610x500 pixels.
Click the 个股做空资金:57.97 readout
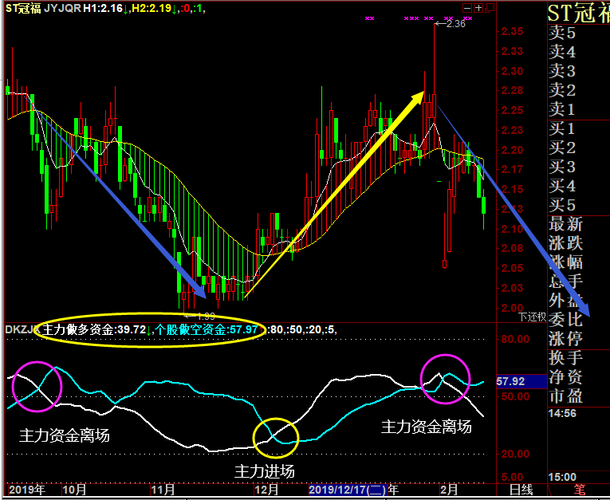206,330
